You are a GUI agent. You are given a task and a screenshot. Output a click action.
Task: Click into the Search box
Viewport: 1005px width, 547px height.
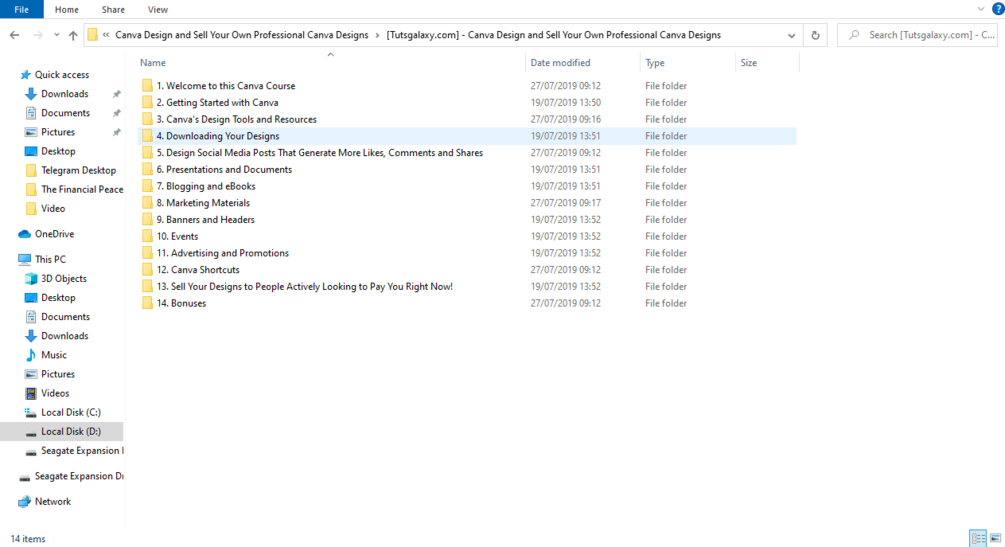click(918, 35)
